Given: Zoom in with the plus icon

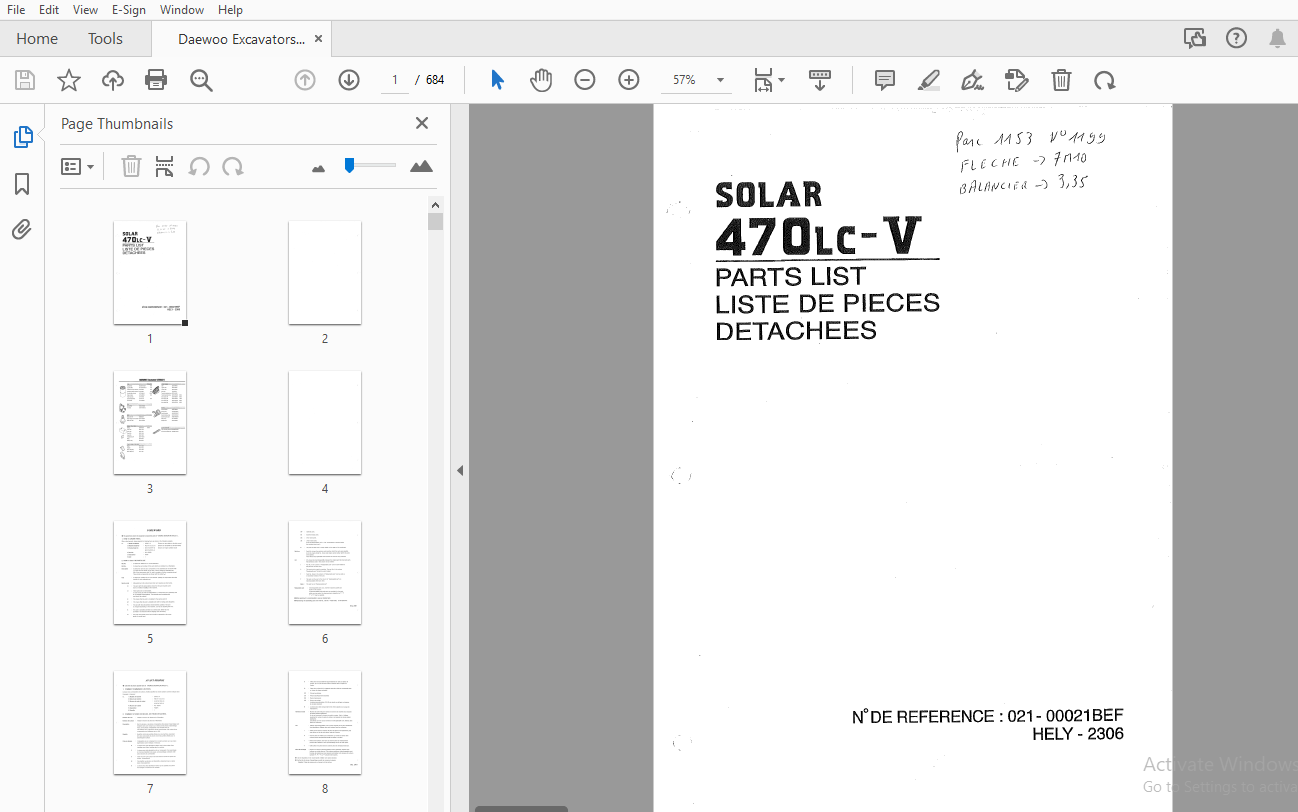Looking at the screenshot, I should pos(629,80).
